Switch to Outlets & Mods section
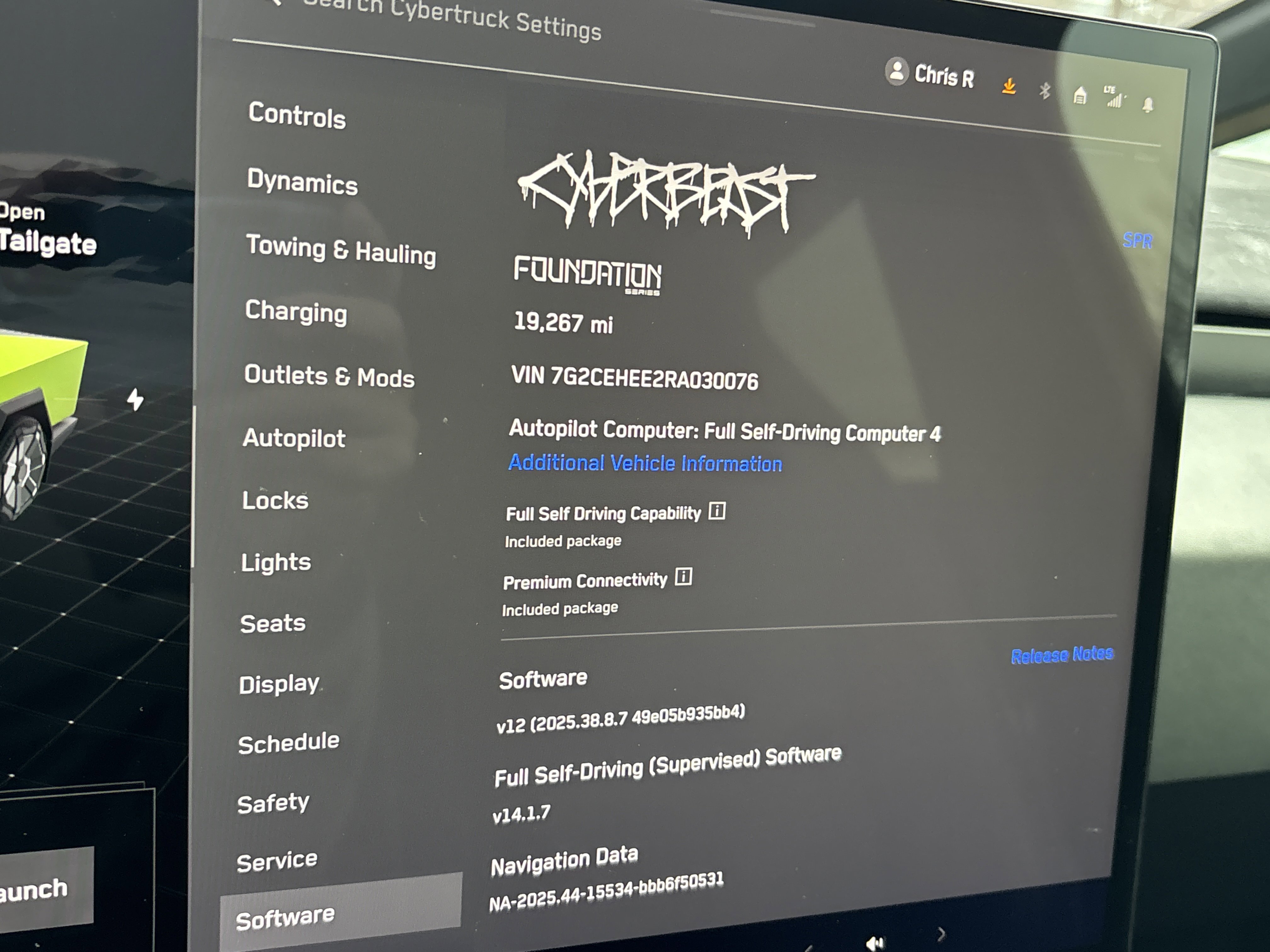The image size is (1270, 952). click(329, 377)
